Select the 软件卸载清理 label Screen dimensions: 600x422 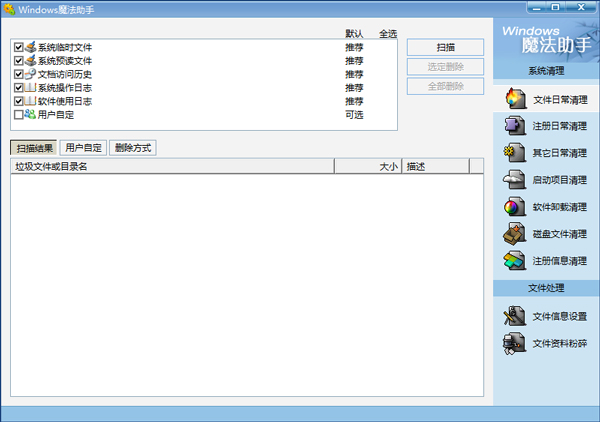pos(559,207)
